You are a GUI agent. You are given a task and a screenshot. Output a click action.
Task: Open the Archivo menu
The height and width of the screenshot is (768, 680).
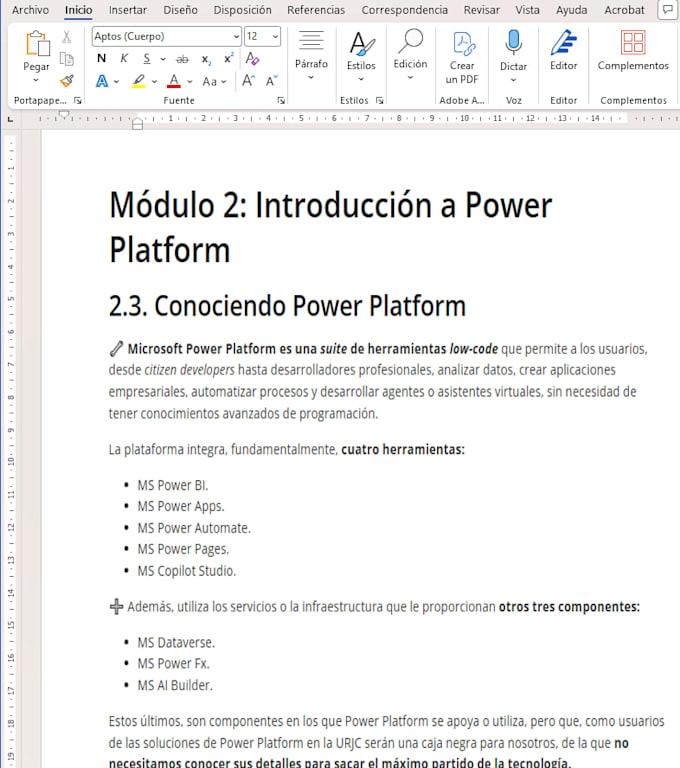[x=30, y=10]
